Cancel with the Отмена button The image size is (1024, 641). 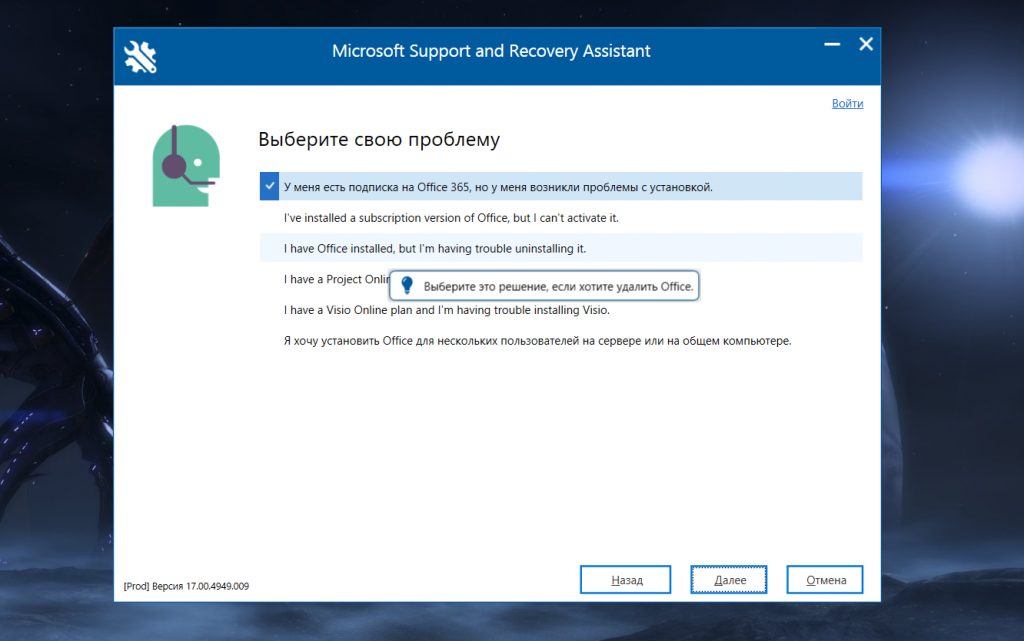(x=825, y=580)
